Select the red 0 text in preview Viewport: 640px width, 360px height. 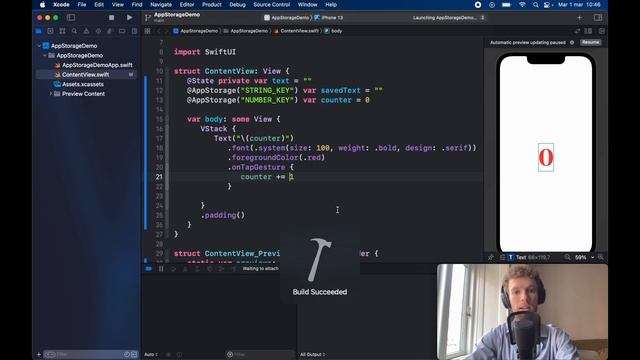(546, 158)
